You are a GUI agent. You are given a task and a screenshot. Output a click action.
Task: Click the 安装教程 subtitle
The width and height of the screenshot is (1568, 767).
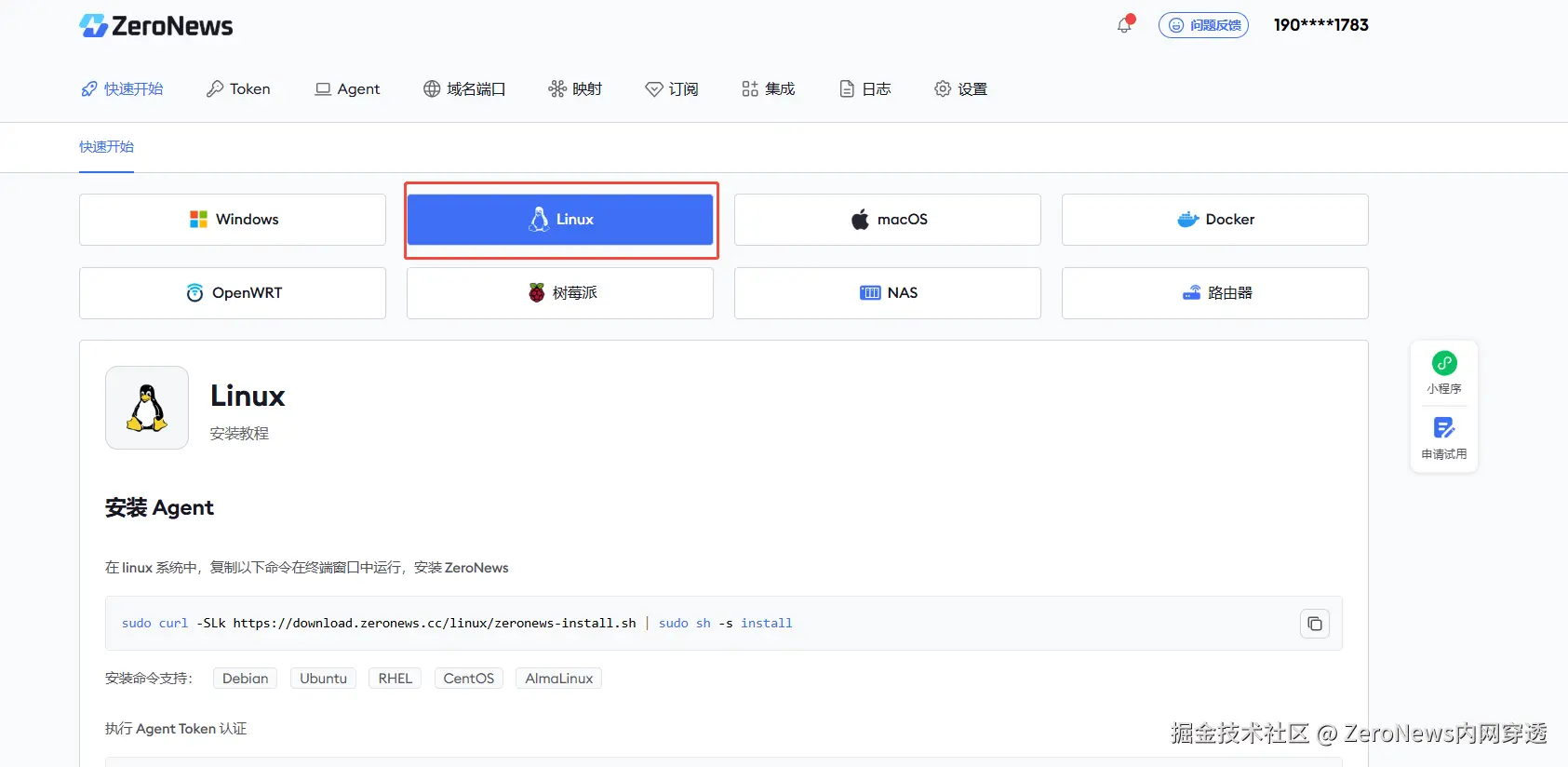point(239,434)
